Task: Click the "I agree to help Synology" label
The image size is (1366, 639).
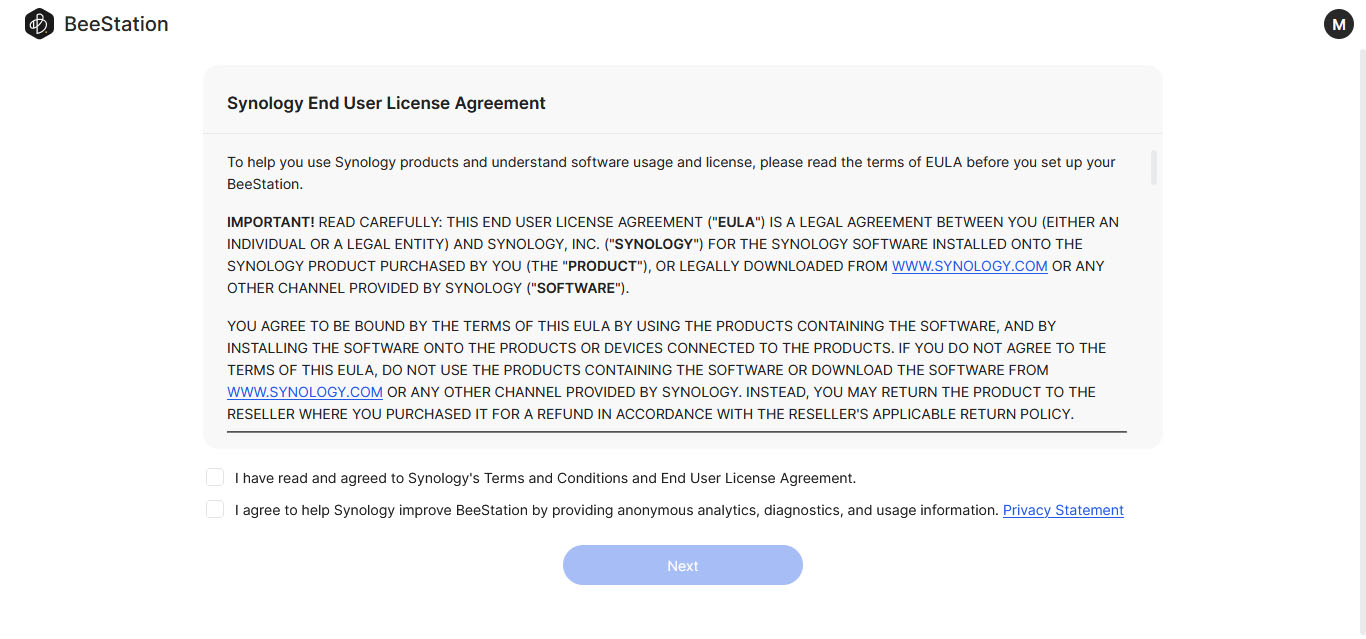Action: pos(616,510)
